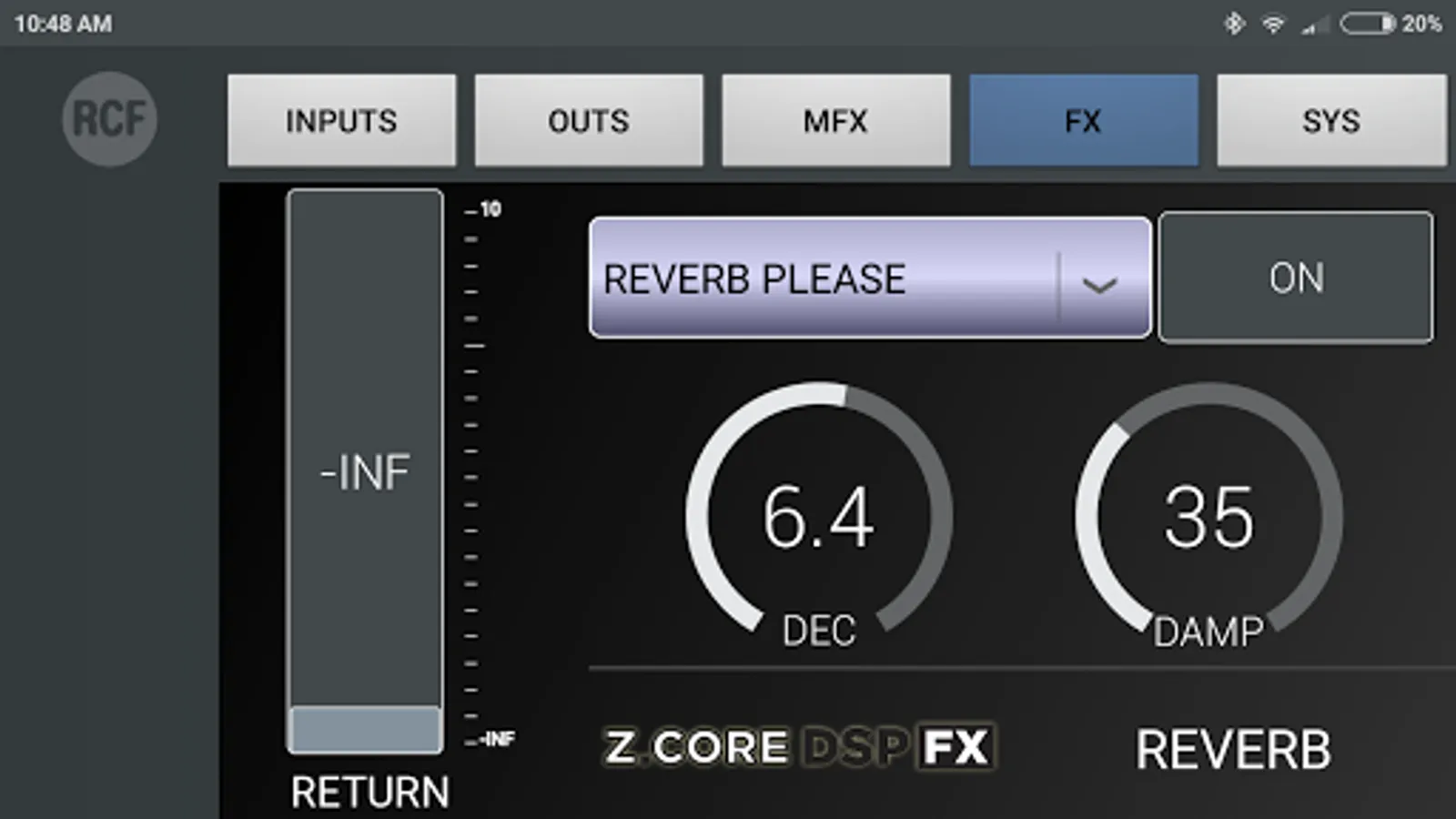Tap the RCF logo icon

point(109,119)
